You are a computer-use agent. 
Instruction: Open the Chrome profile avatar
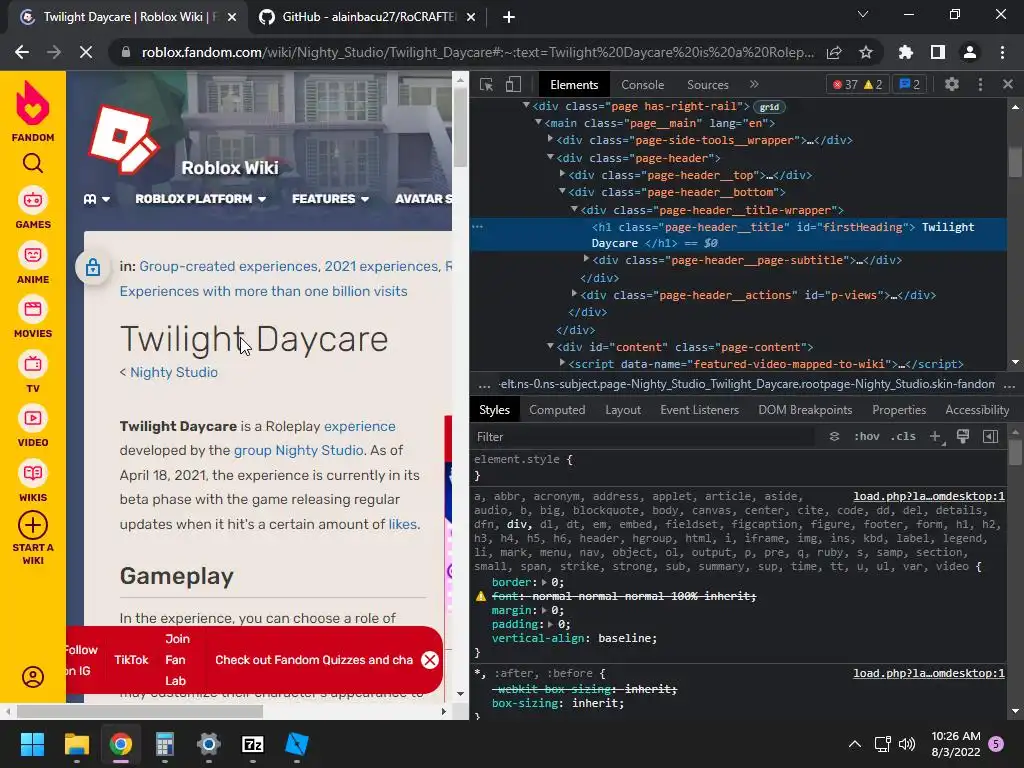970,52
